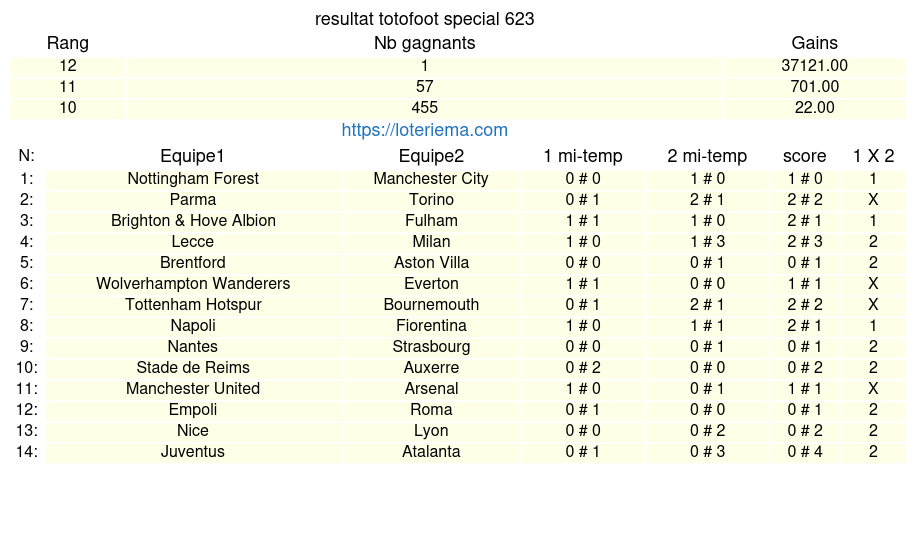This screenshot has width=914, height=540.
Task: Click the 'Equipe1' column header
Action: pyautogui.click(x=192, y=156)
